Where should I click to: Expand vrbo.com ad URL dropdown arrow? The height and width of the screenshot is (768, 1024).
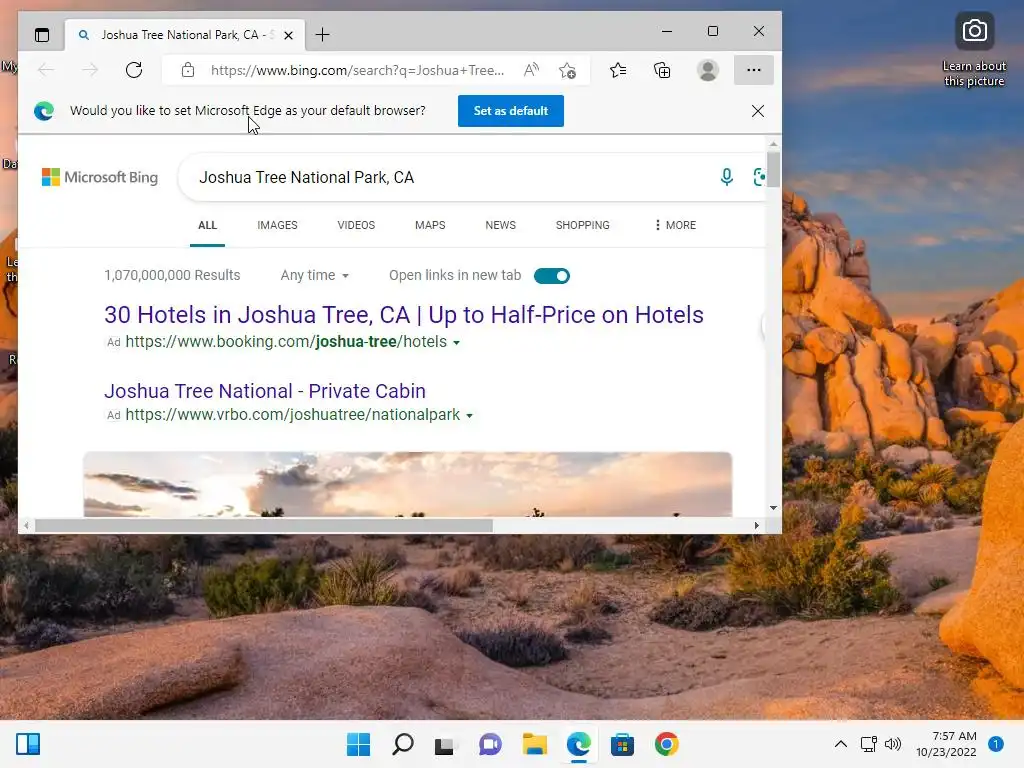pos(469,416)
